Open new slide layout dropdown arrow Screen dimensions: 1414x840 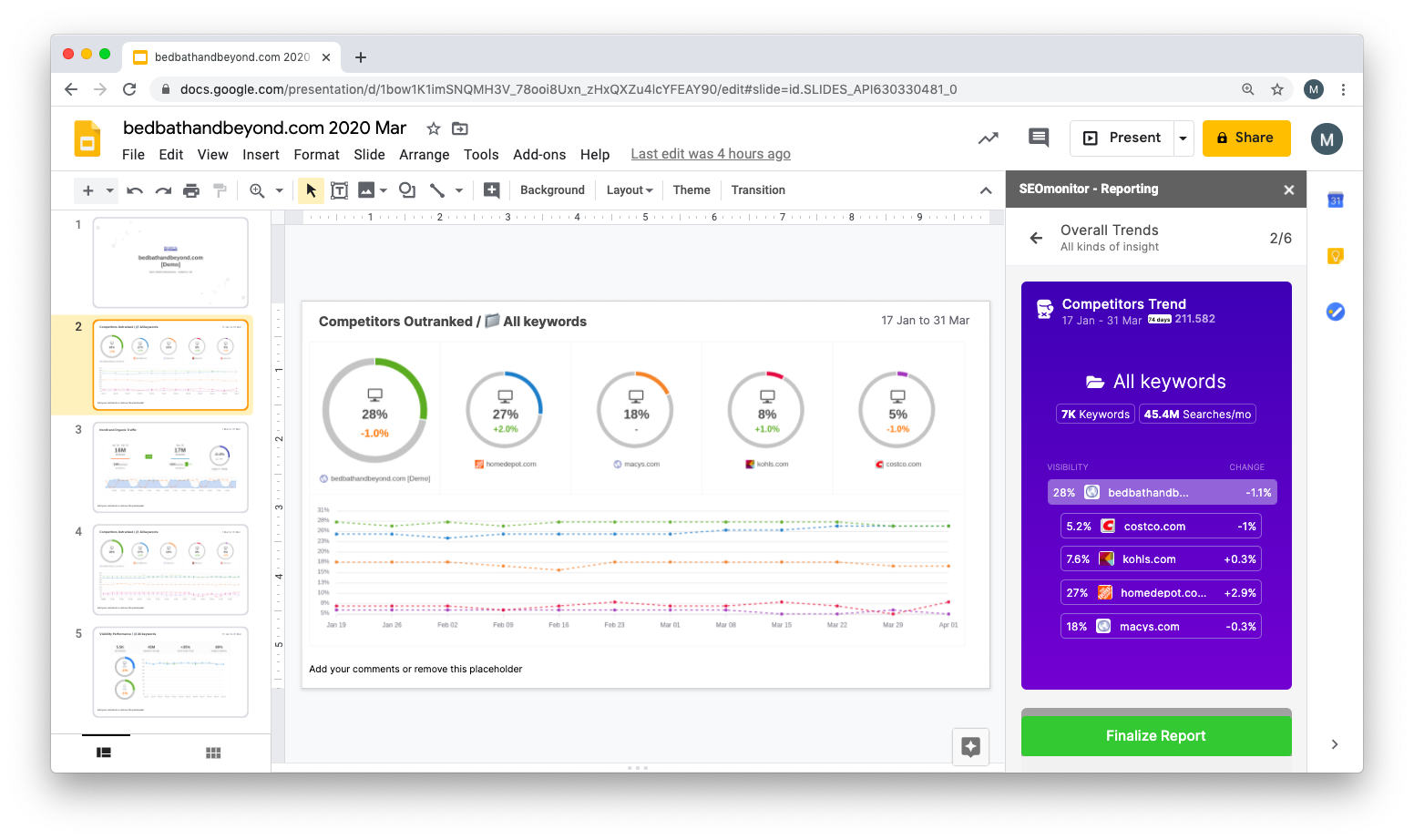click(109, 190)
